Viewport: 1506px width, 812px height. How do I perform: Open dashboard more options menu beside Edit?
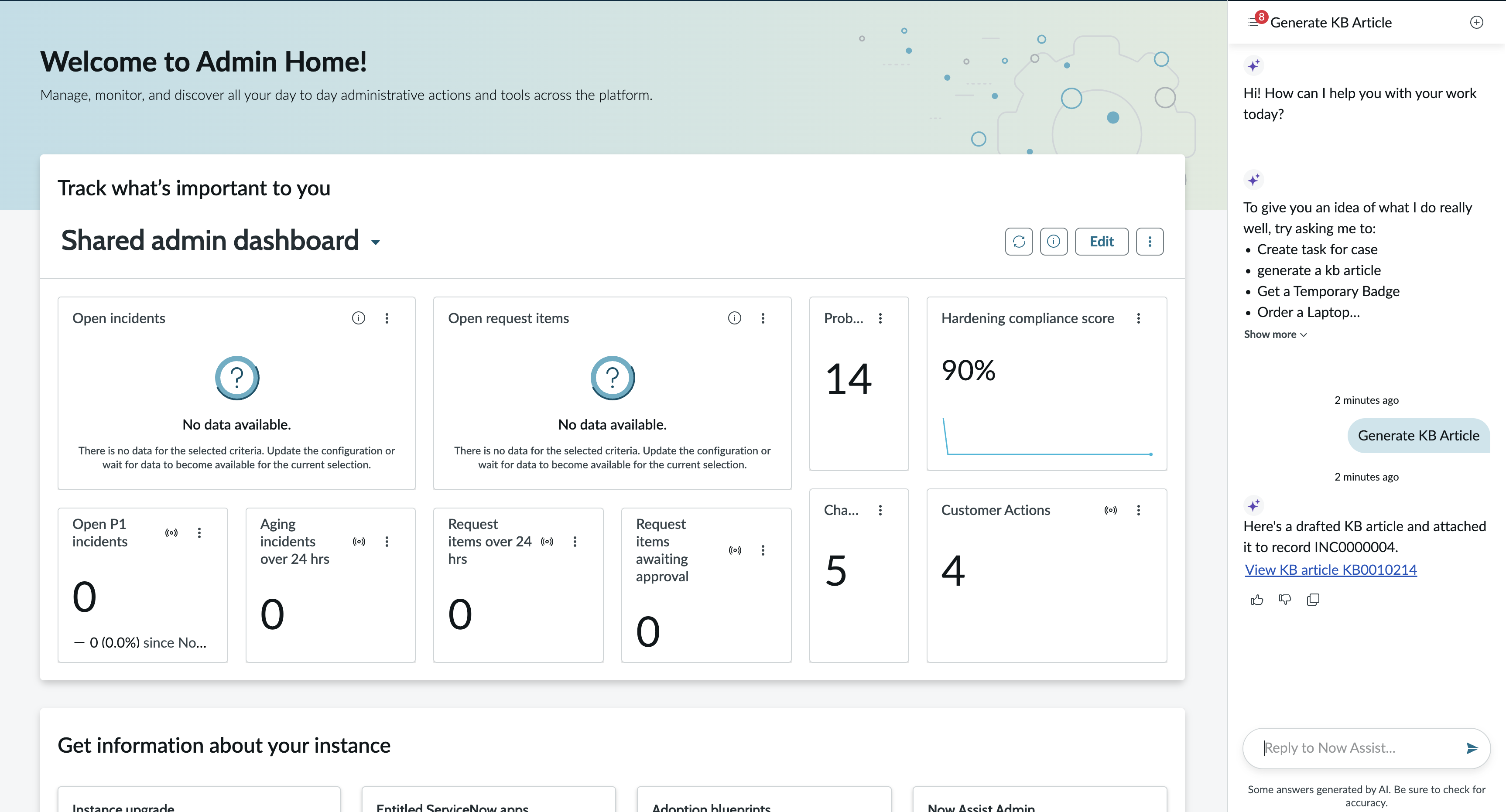tap(1150, 242)
